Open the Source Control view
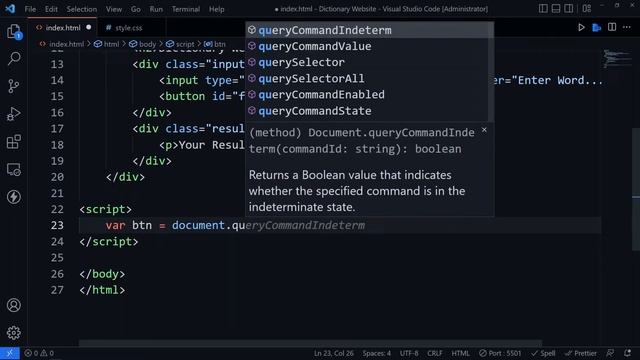640x360 pixels. (x=13, y=86)
